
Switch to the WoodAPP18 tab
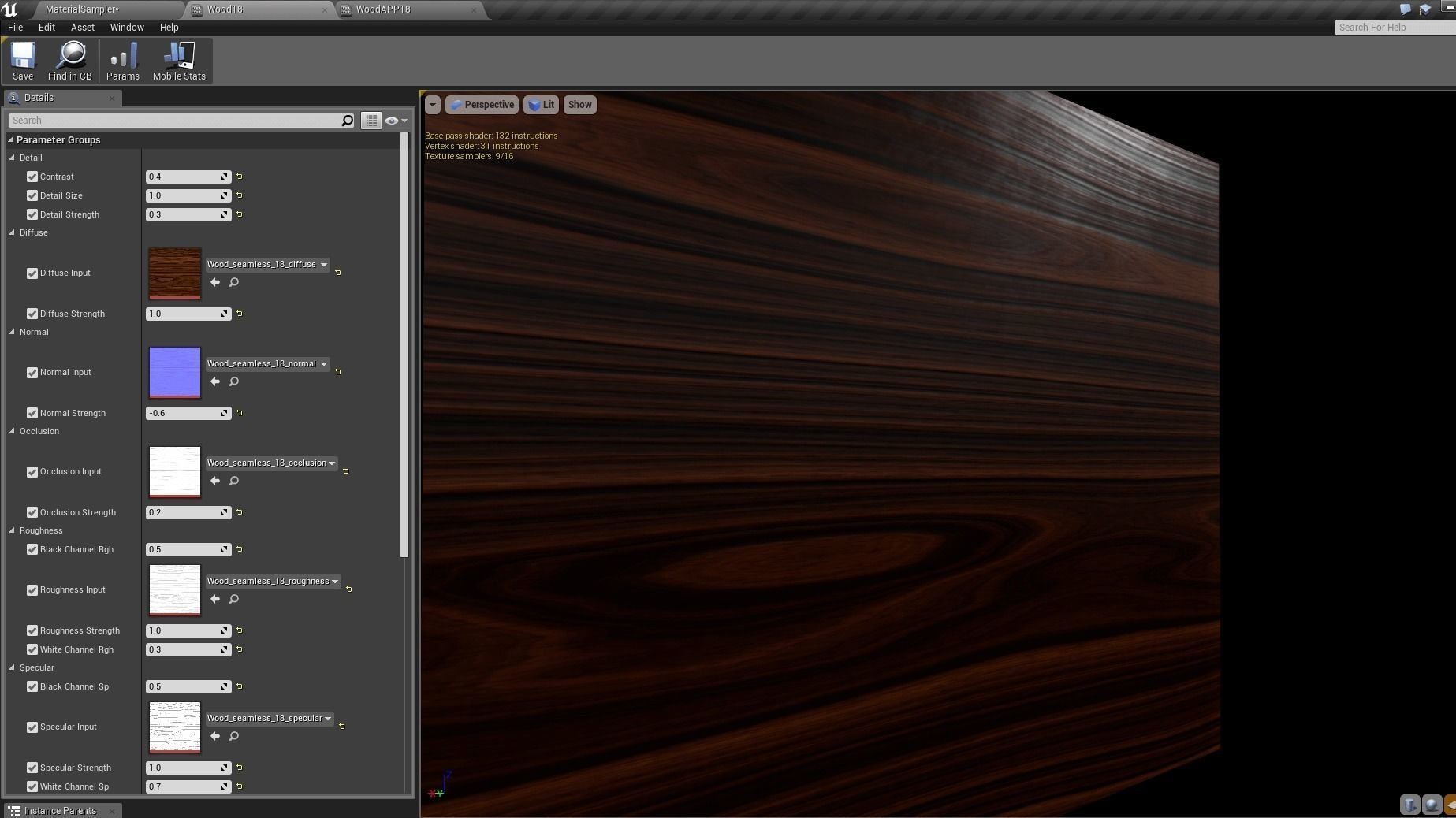pos(382,9)
